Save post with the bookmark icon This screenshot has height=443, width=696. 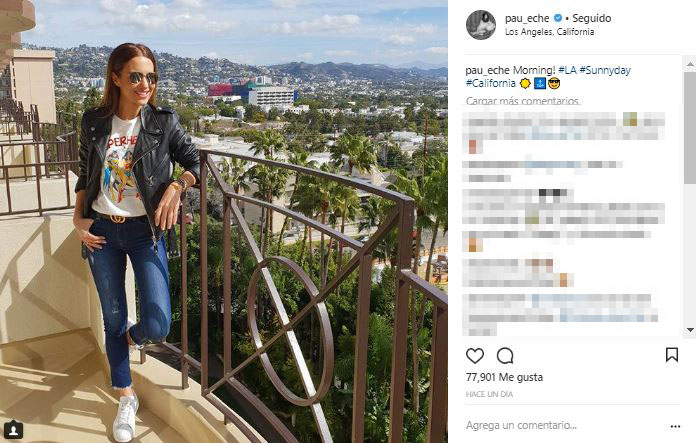pyautogui.click(x=672, y=355)
